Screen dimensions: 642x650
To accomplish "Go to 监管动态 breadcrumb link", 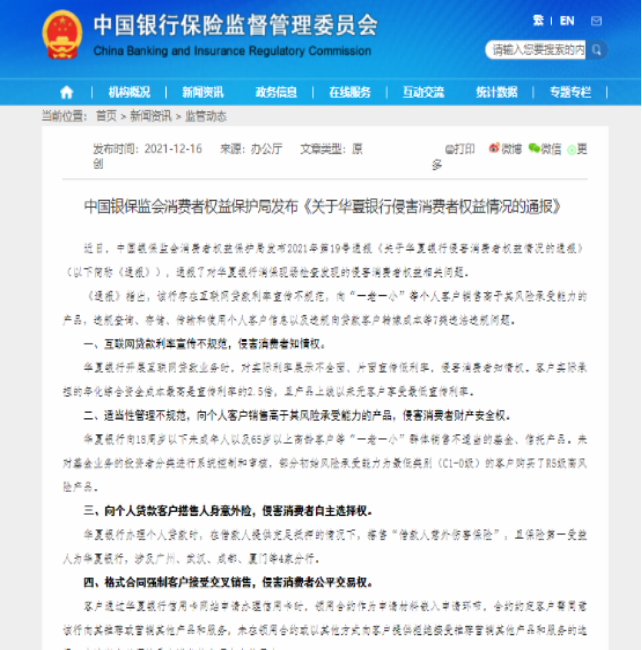I will 206,116.
